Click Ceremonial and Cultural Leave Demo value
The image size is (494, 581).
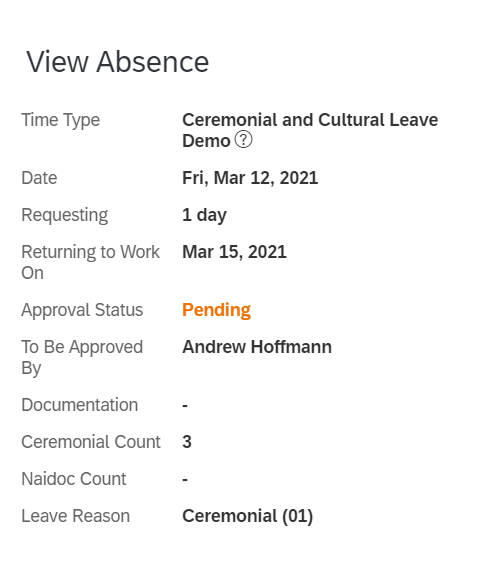(310, 130)
